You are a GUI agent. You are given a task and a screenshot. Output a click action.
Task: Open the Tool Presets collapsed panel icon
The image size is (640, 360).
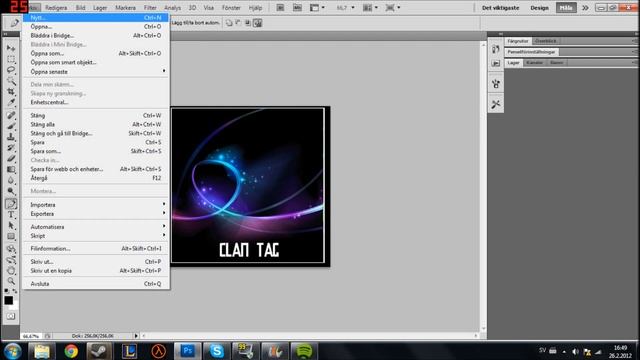coord(496,104)
